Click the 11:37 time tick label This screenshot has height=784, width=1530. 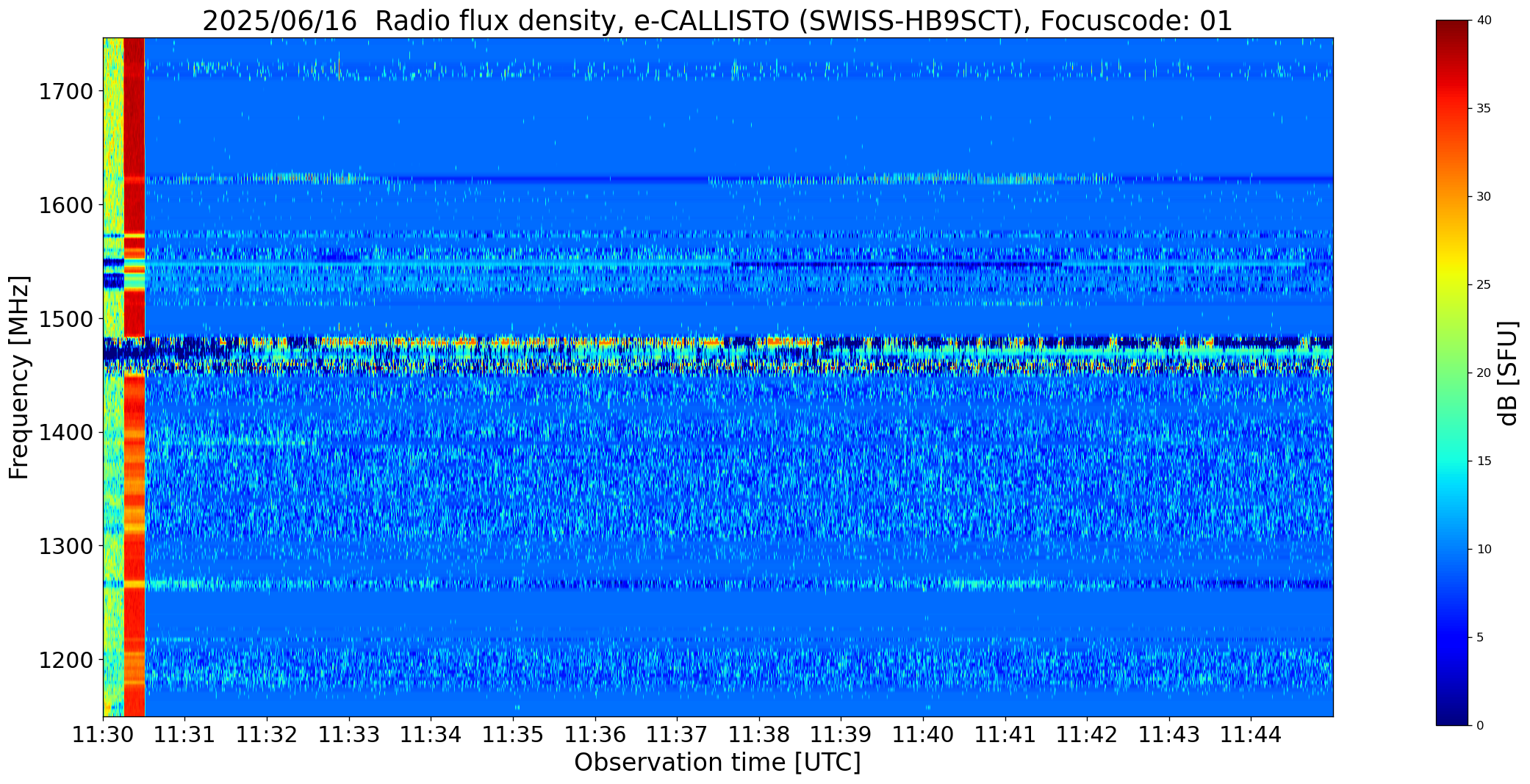[x=677, y=735]
